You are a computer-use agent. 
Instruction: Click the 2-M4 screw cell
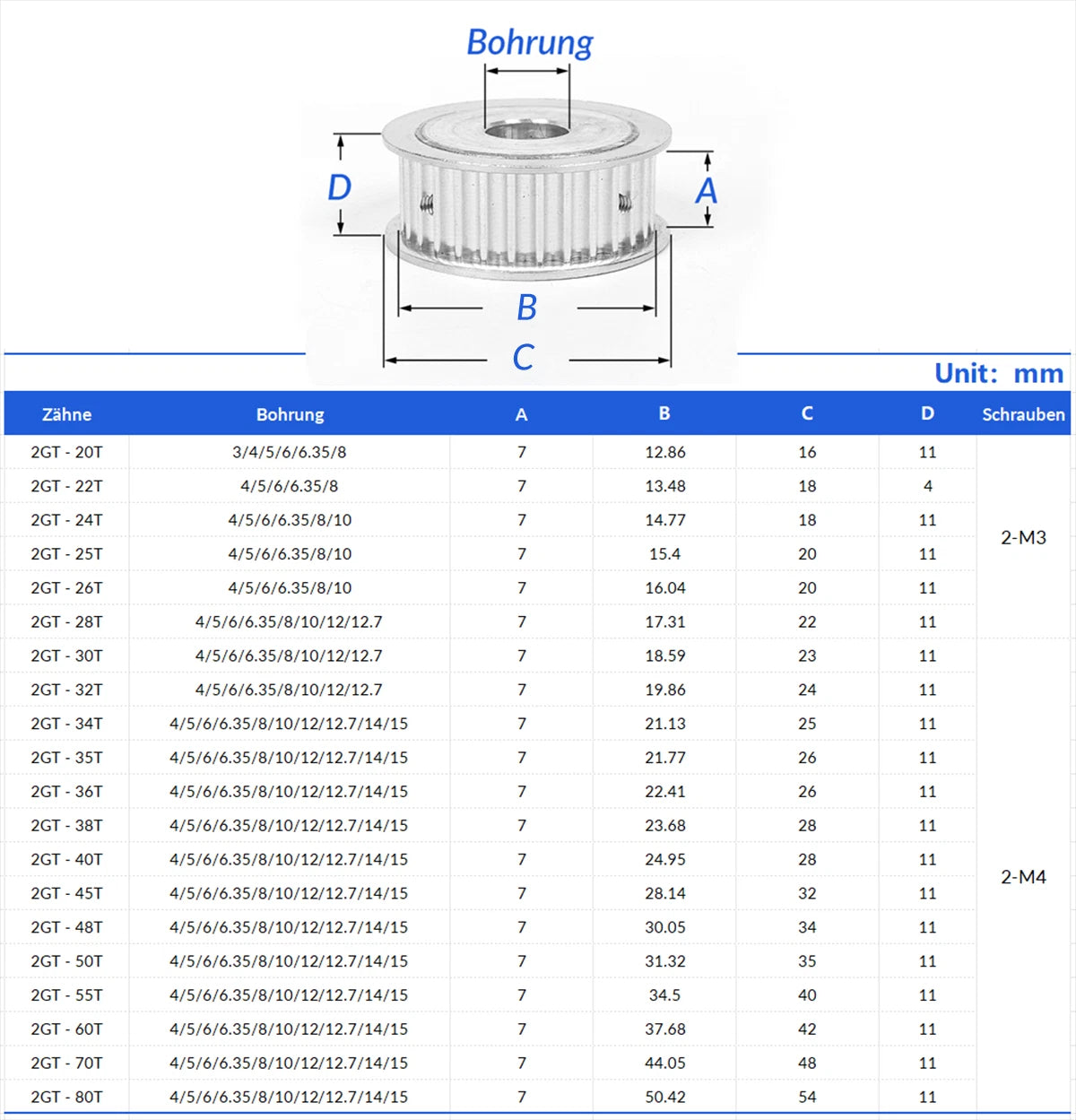[1023, 877]
